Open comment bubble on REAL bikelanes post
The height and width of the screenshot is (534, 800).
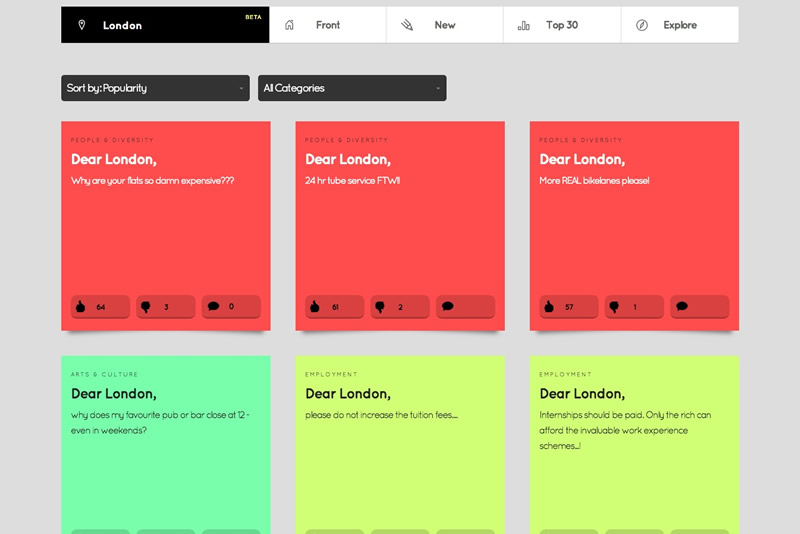point(699,307)
